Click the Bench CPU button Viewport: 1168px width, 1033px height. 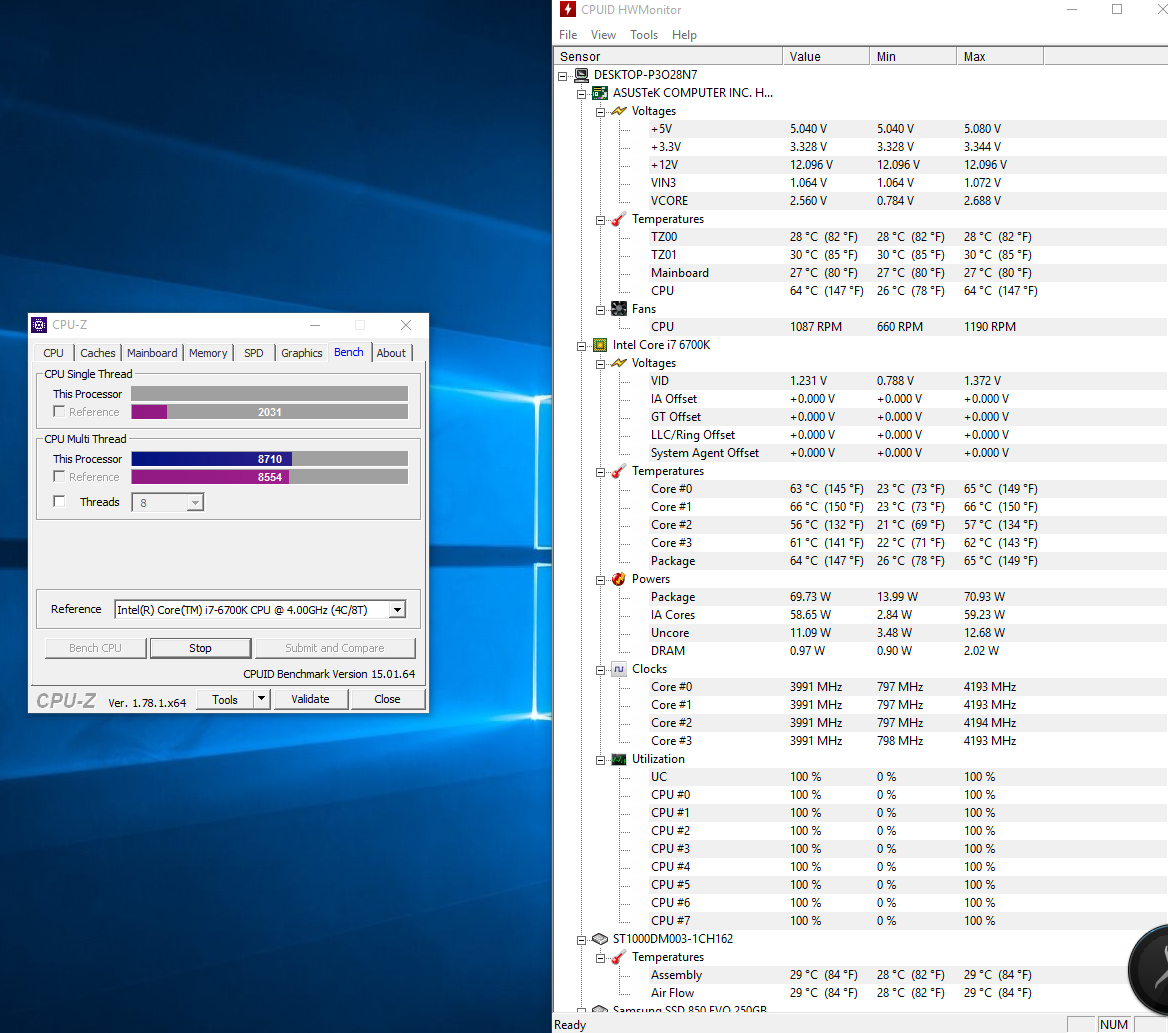95,648
